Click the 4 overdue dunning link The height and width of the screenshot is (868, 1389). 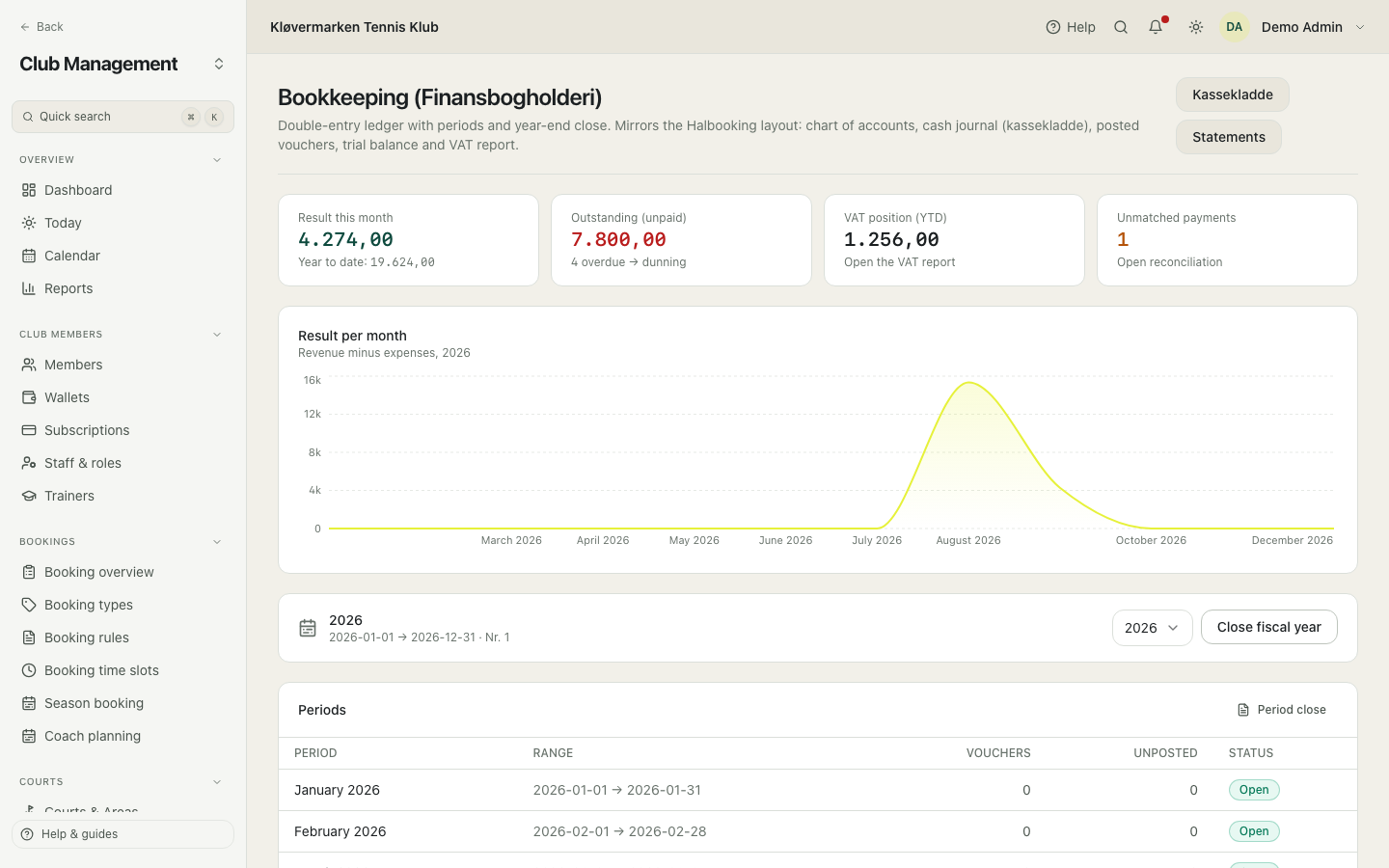coord(629,262)
